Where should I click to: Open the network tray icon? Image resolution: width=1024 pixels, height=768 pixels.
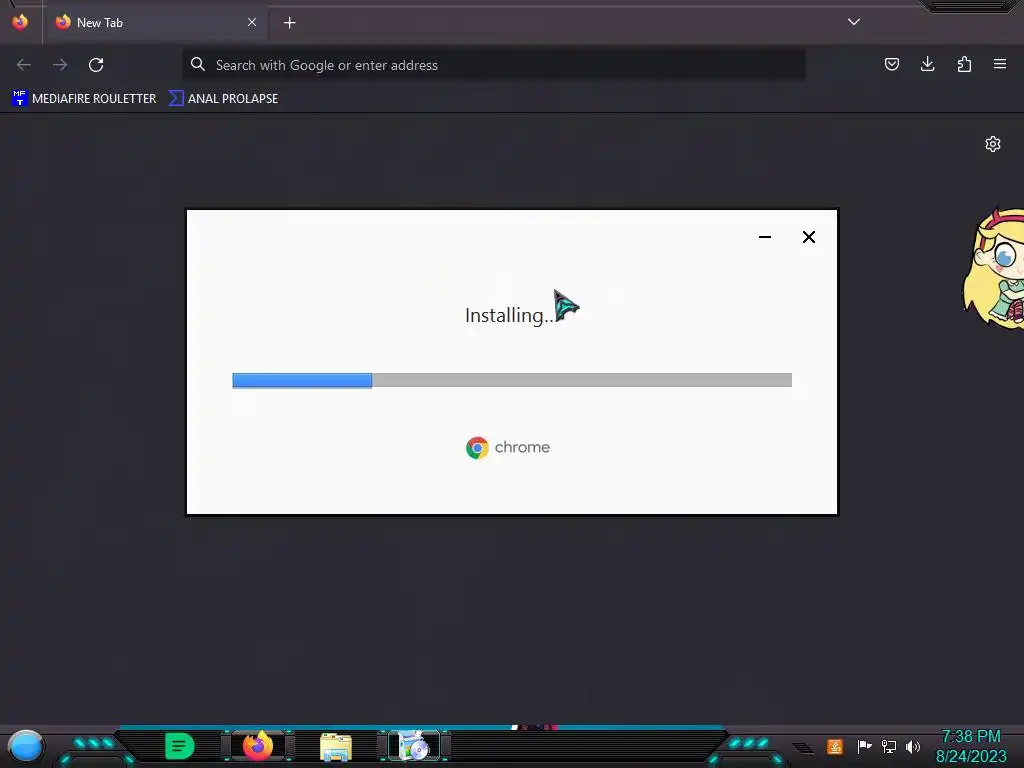pos(889,746)
